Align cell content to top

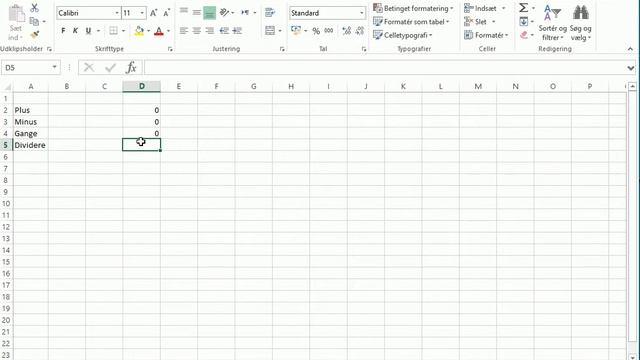click(184, 11)
